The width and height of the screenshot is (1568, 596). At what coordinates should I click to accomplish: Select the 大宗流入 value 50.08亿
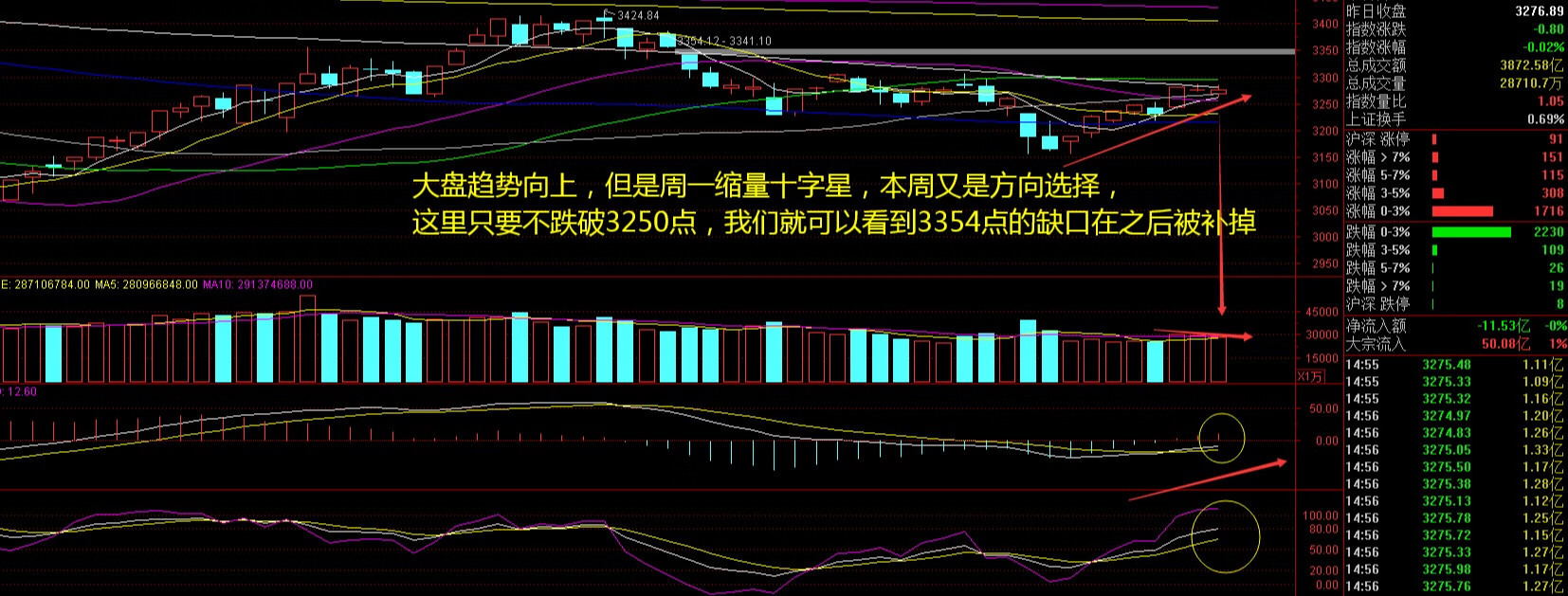[x=1506, y=344]
